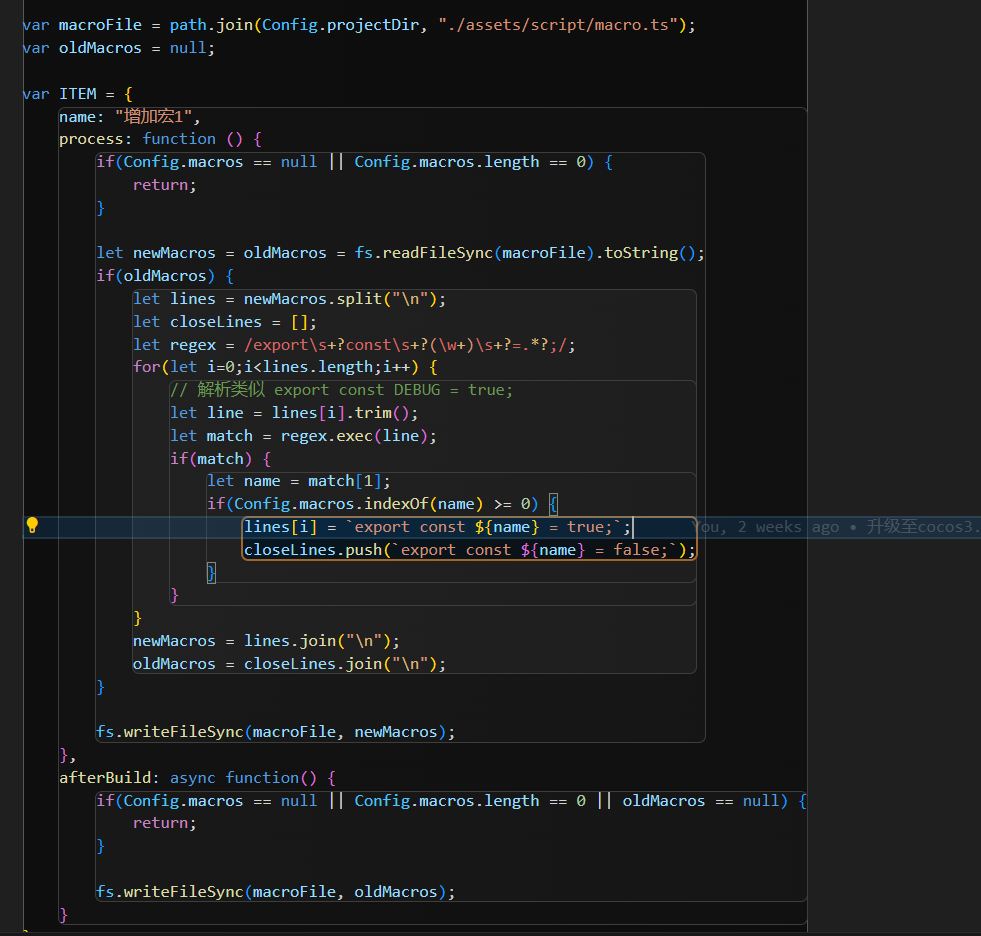Click the 'closeLines.push' statement
The height and width of the screenshot is (936, 981).
coord(469,550)
